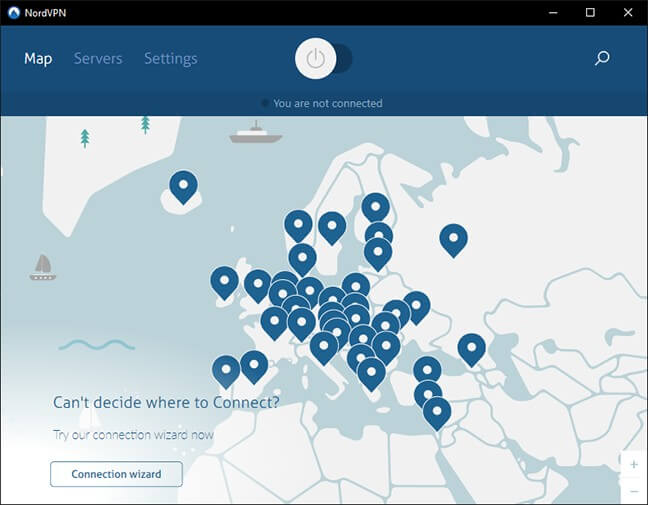This screenshot has width=648, height=505.
Task: Maximize the NordVPN window
Action: [x=590, y=13]
